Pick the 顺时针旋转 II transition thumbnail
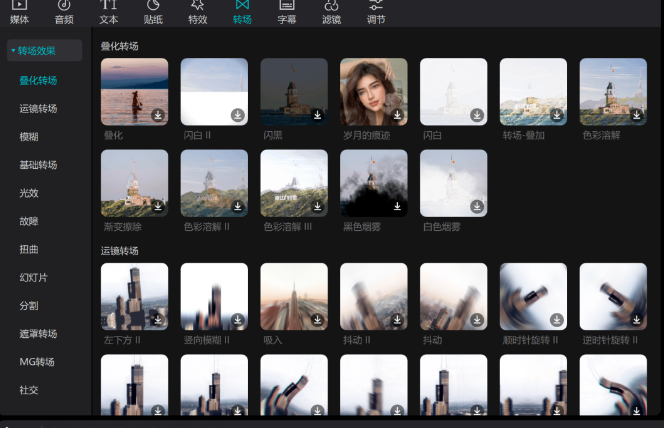 point(532,296)
